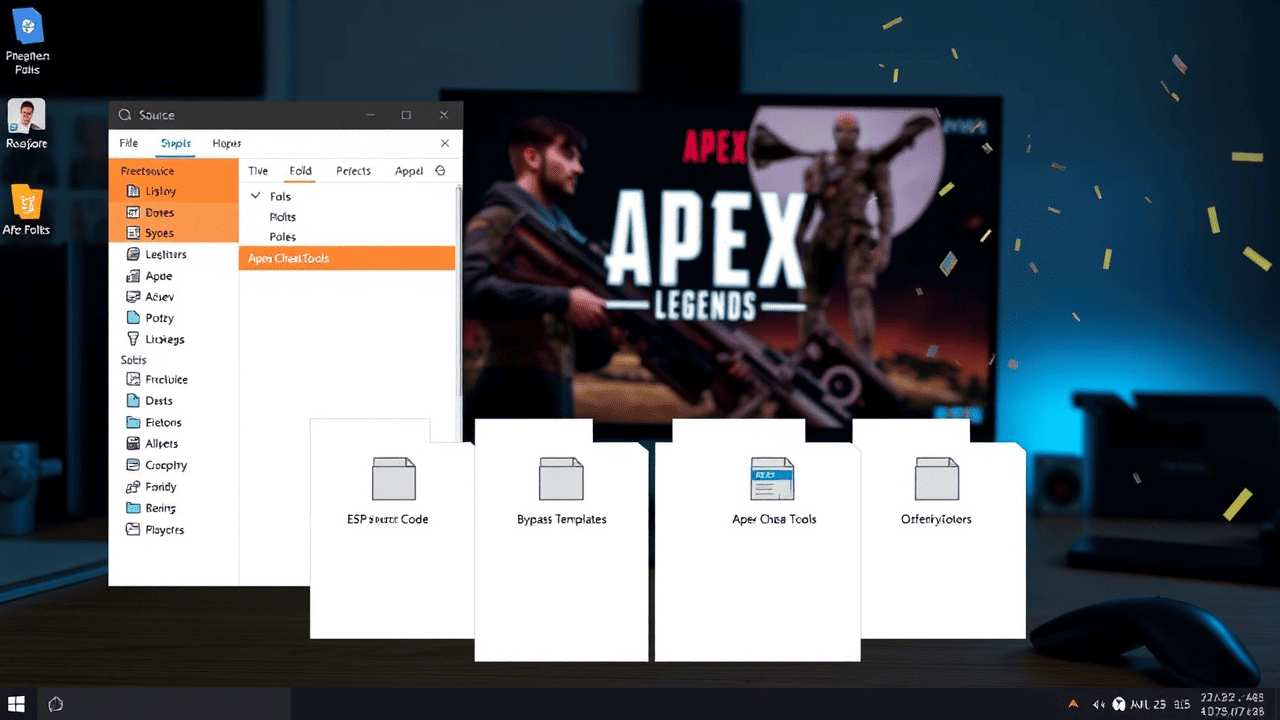Select the highlighted Apex CheatTools row
Screen dimensions: 1280x720
point(347,258)
